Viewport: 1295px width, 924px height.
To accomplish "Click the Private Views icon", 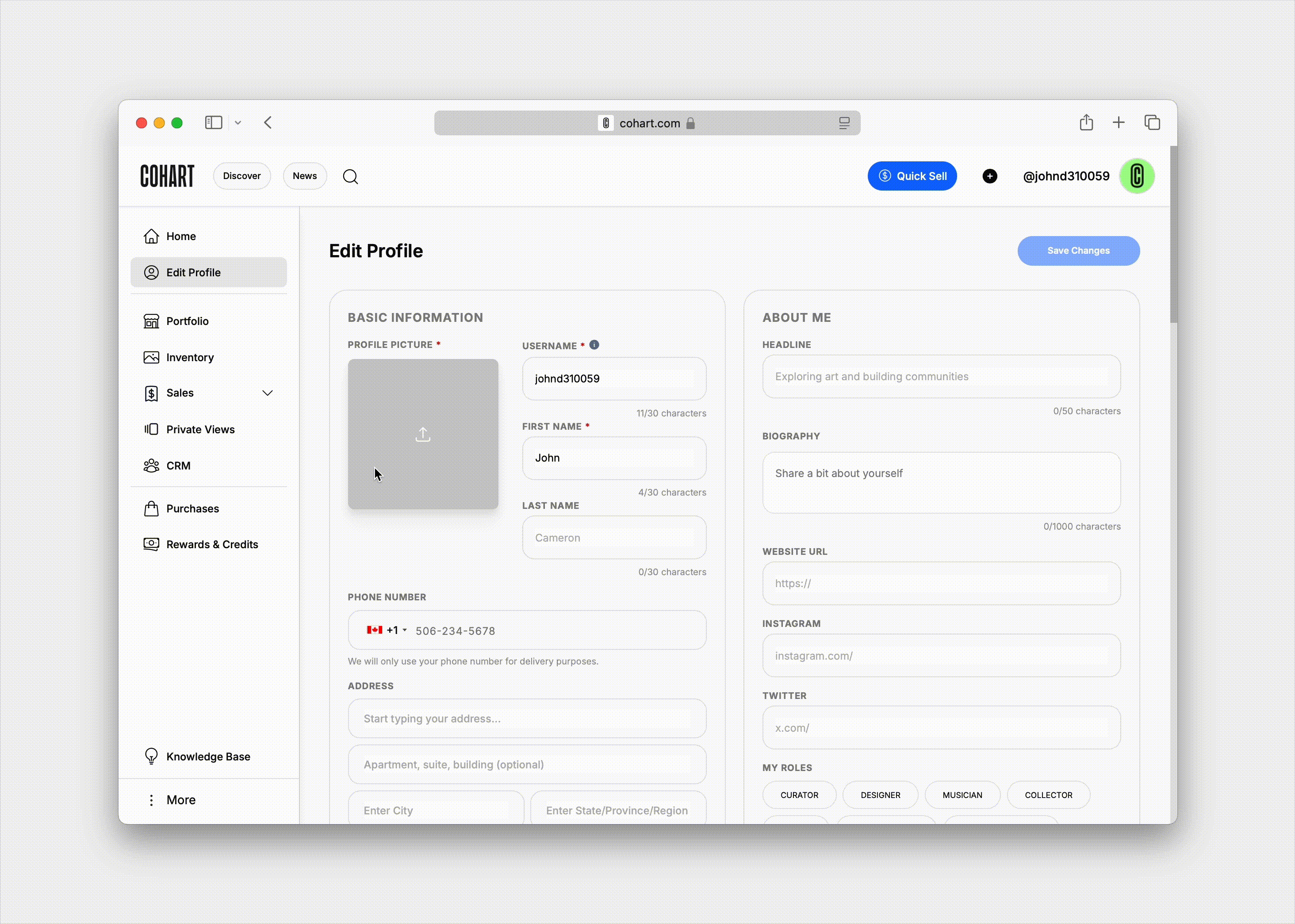I will pyautogui.click(x=151, y=429).
